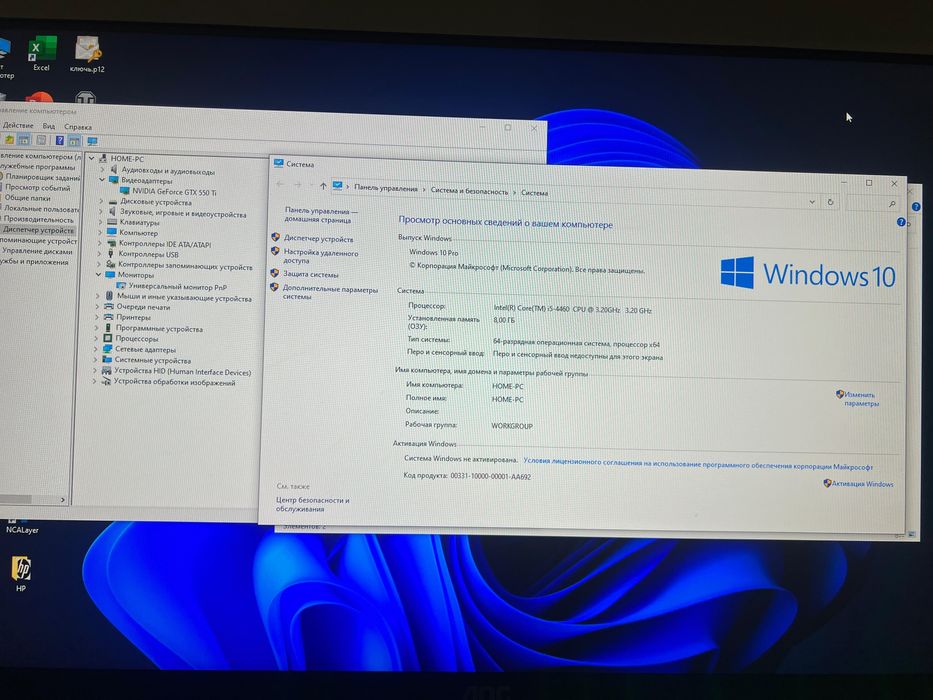Click the Изменить параметры link

(x=861, y=399)
